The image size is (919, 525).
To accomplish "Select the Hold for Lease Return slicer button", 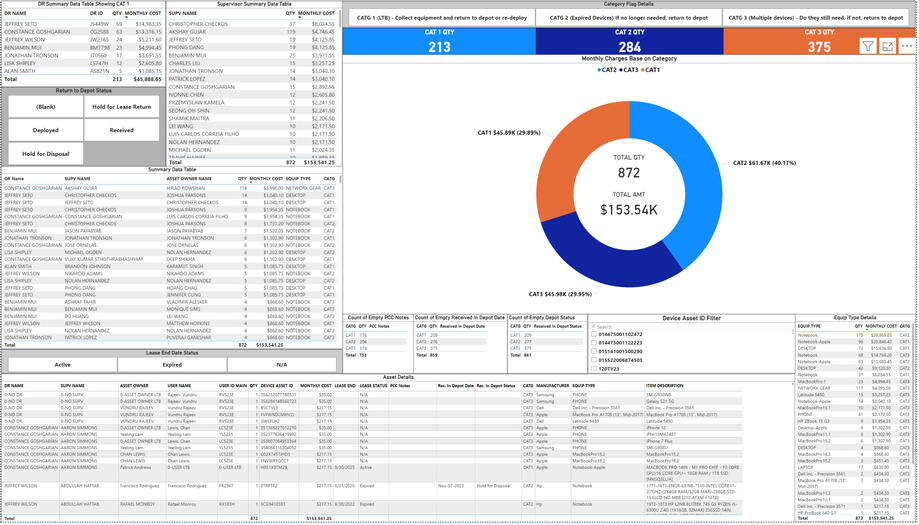I will pyautogui.click(x=121, y=107).
